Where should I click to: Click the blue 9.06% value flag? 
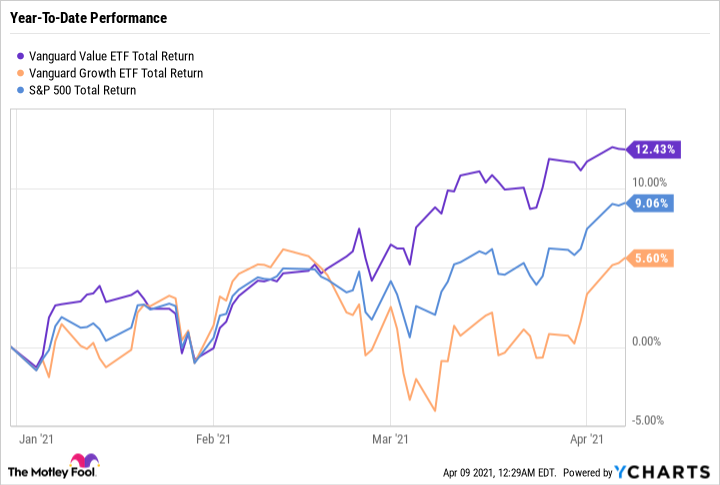point(654,203)
